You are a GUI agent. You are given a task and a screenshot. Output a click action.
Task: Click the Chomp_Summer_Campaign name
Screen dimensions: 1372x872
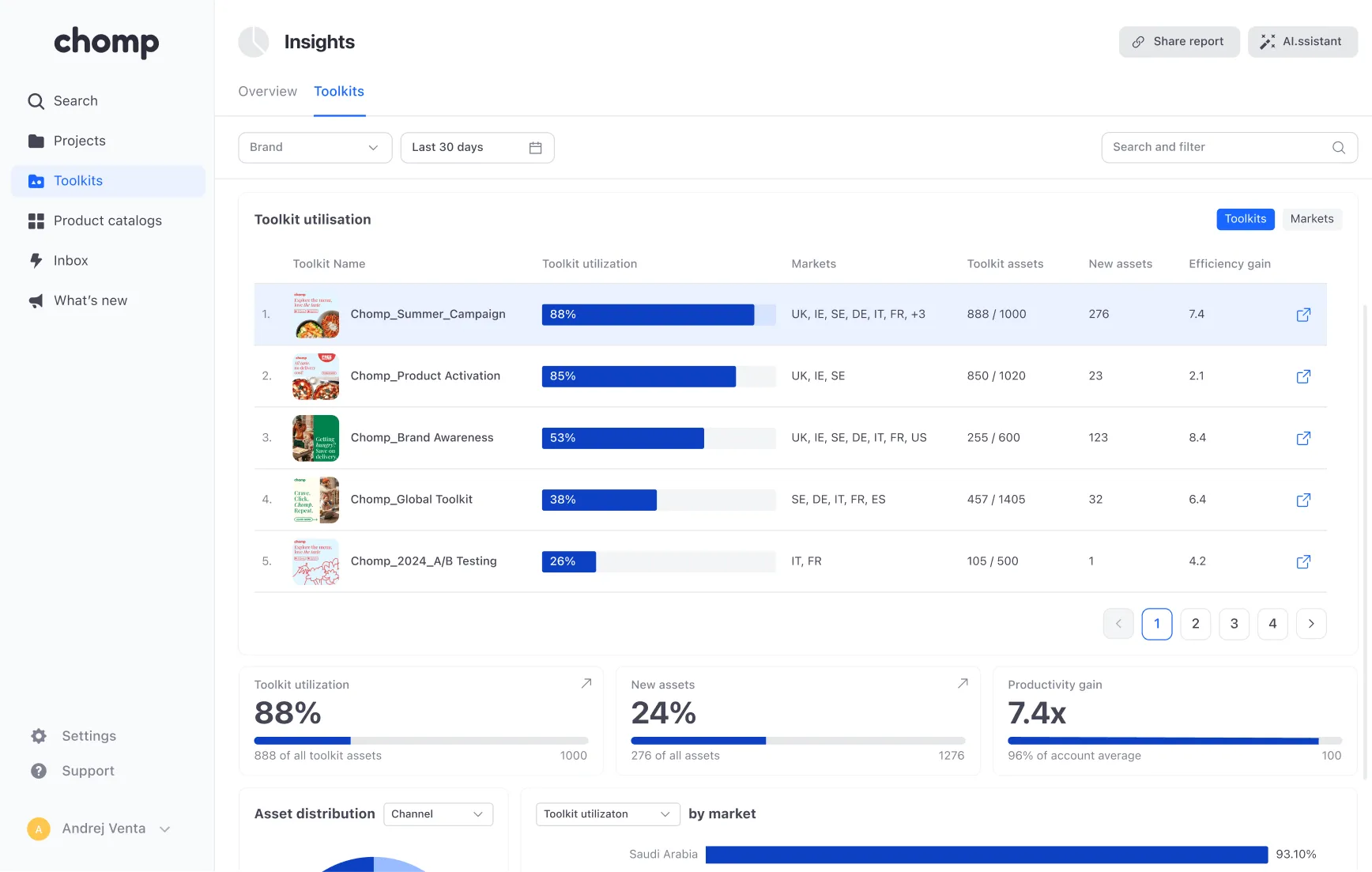[428, 315]
